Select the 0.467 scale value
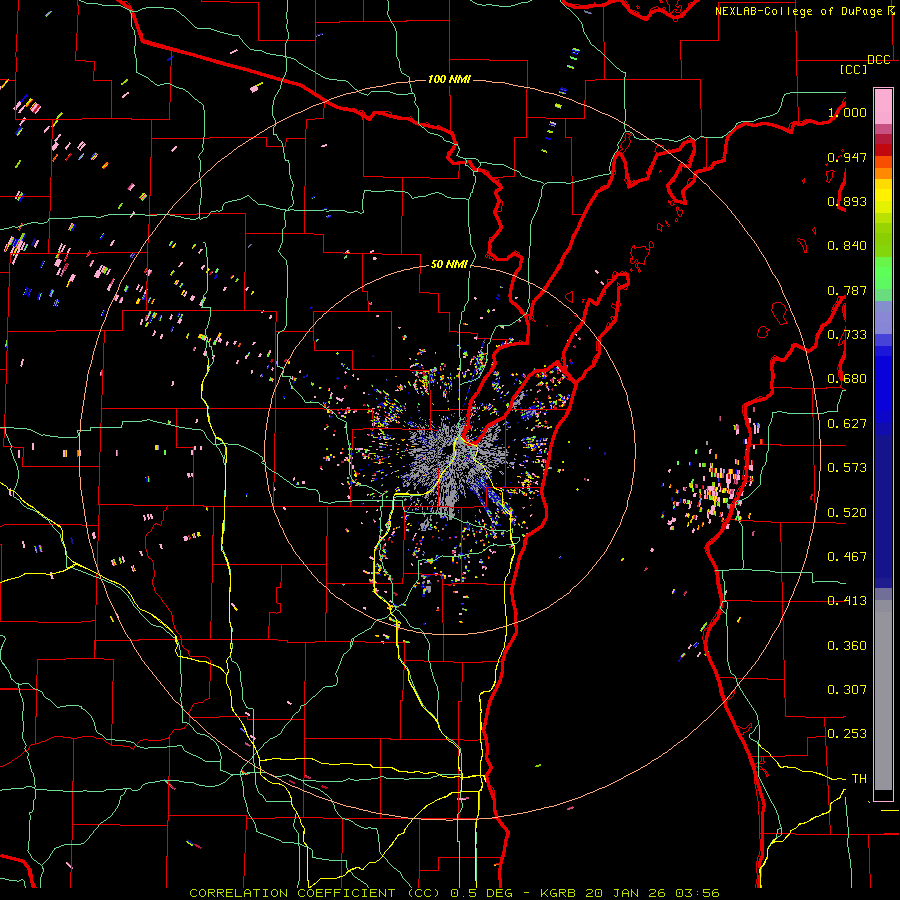 (x=847, y=557)
